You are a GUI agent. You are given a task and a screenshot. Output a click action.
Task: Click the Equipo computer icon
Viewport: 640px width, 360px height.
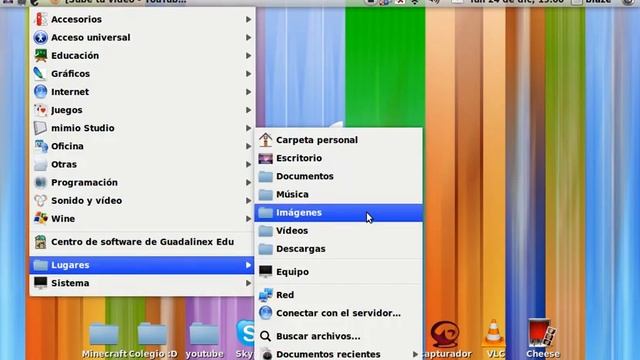tap(266, 272)
